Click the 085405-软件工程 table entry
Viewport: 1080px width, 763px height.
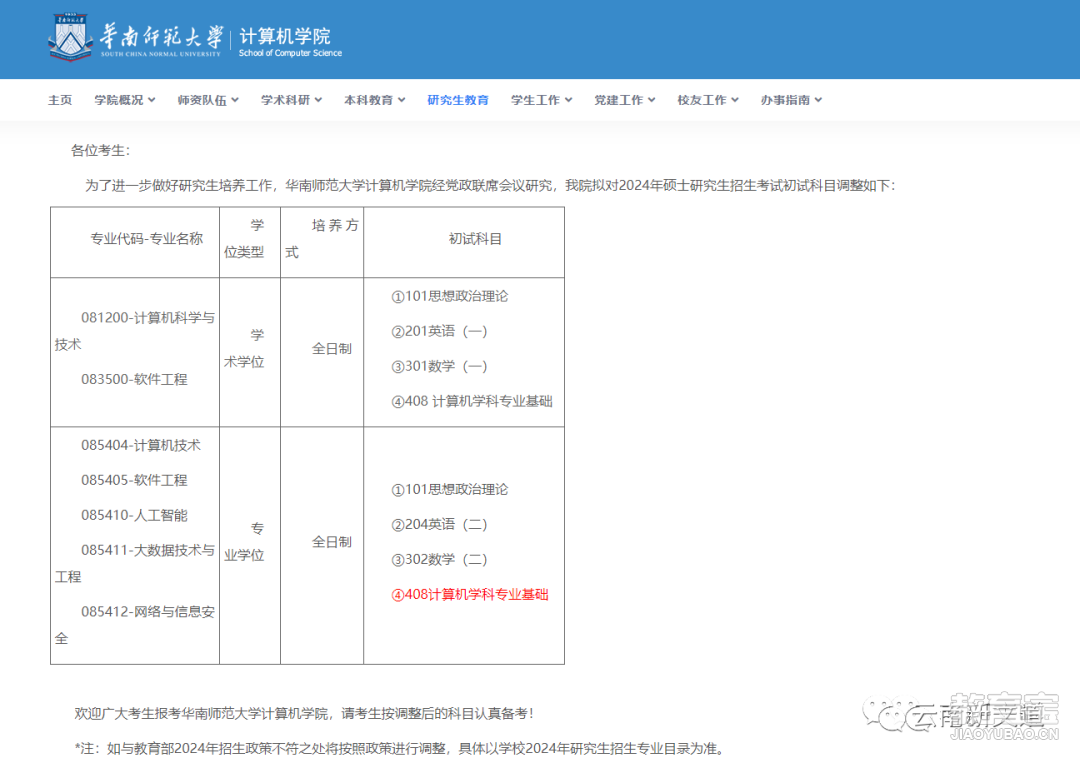point(134,480)
